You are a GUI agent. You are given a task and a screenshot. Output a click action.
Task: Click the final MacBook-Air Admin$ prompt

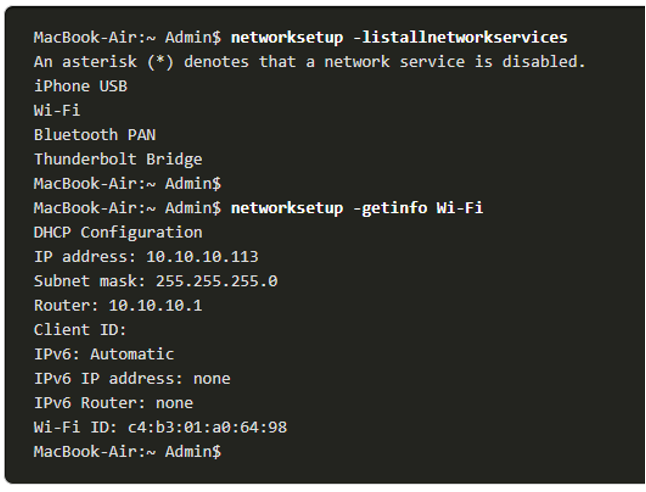pyautogui.click(x=127, y=452)
